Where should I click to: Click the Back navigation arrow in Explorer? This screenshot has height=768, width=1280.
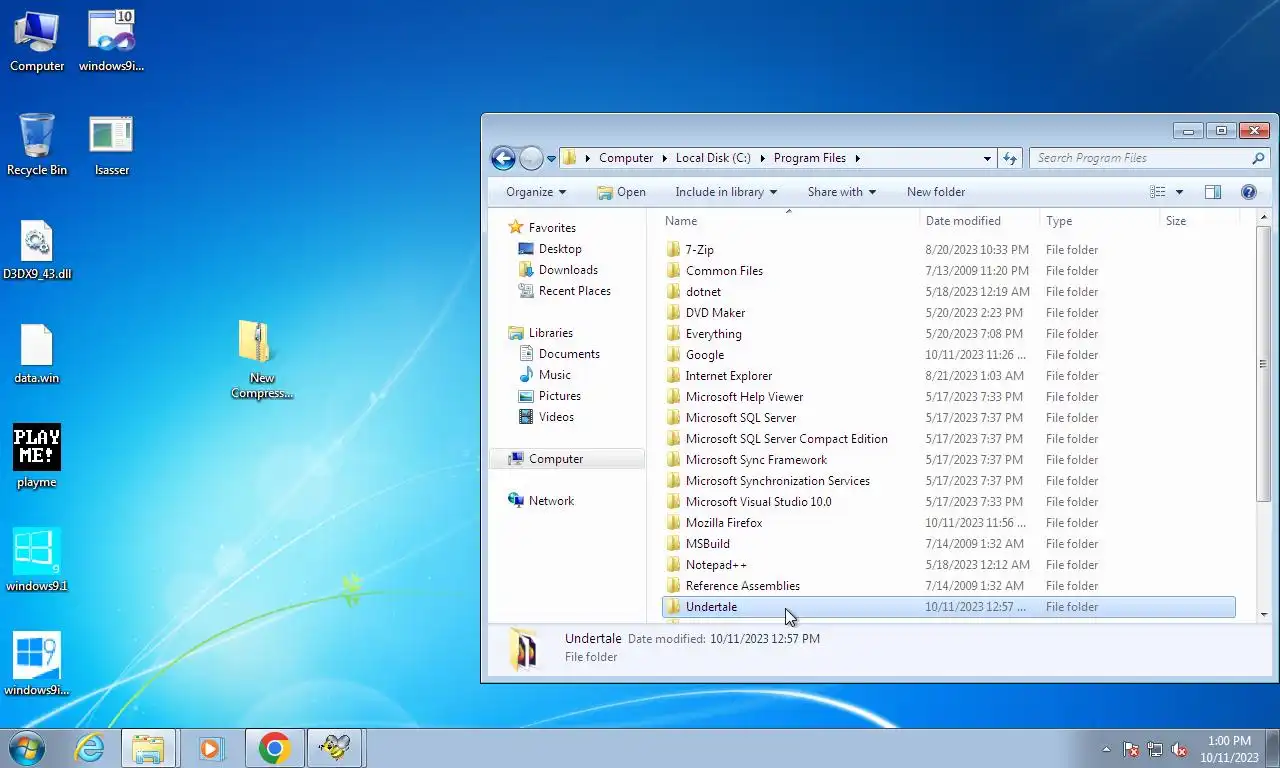click(503, 158)
